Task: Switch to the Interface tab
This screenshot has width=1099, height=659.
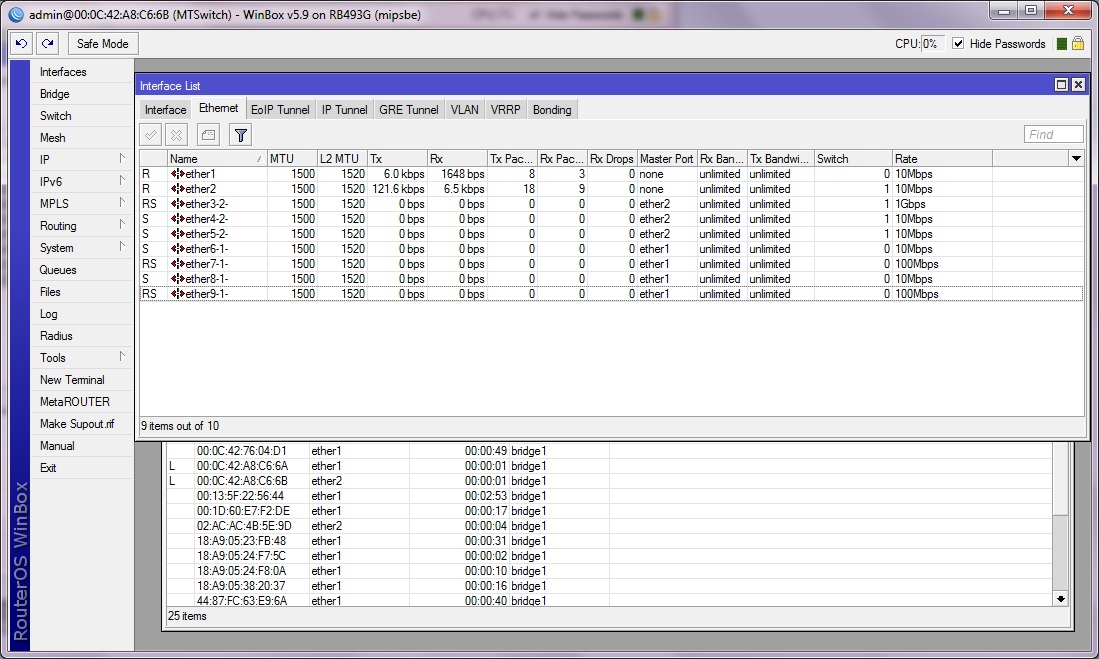Action: [165, 109]
